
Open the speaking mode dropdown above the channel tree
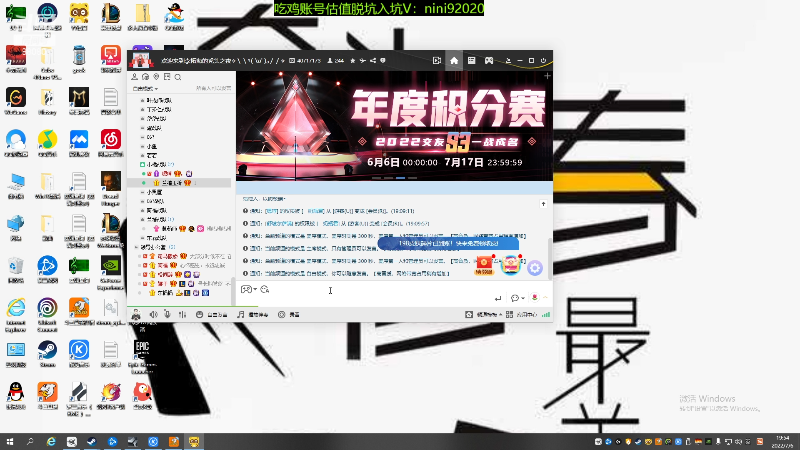145,88
